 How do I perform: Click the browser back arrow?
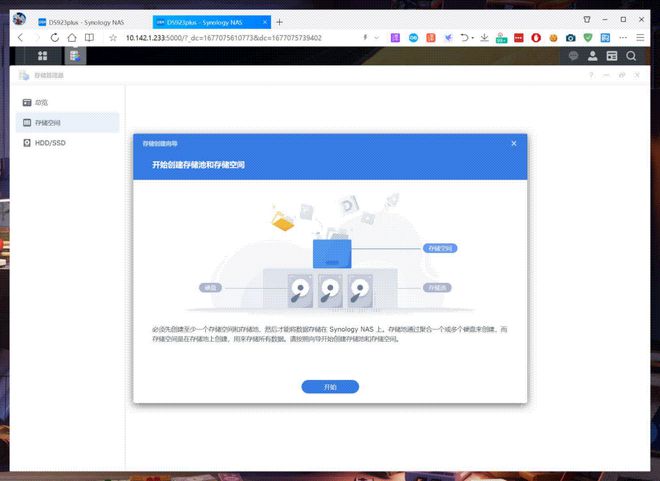pos(20,37)
